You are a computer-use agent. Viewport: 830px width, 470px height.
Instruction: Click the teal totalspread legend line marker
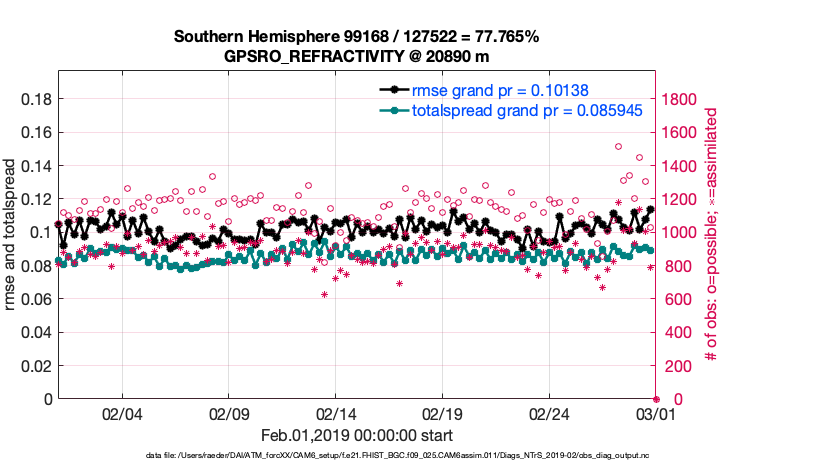396,110
